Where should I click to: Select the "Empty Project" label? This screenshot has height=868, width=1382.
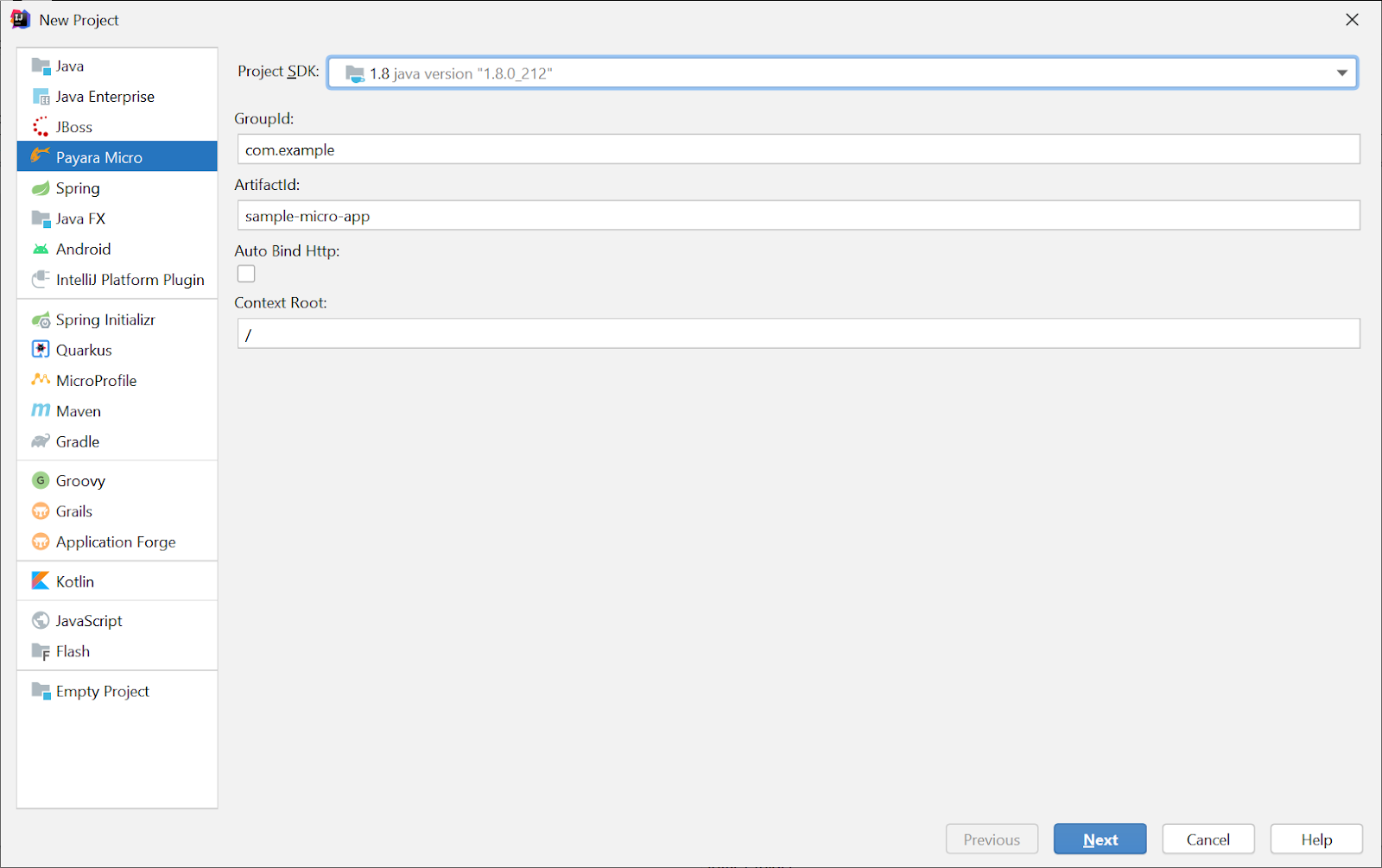tap(103, 691)
